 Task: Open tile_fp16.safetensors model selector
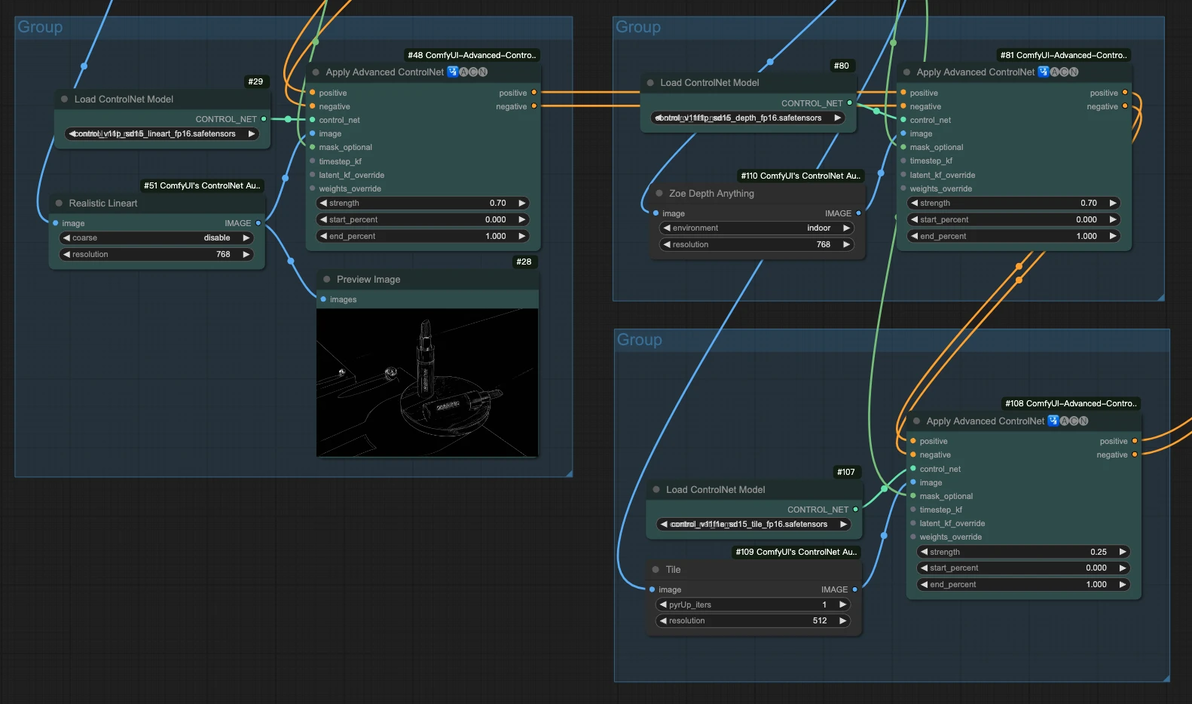coord(753,524)
